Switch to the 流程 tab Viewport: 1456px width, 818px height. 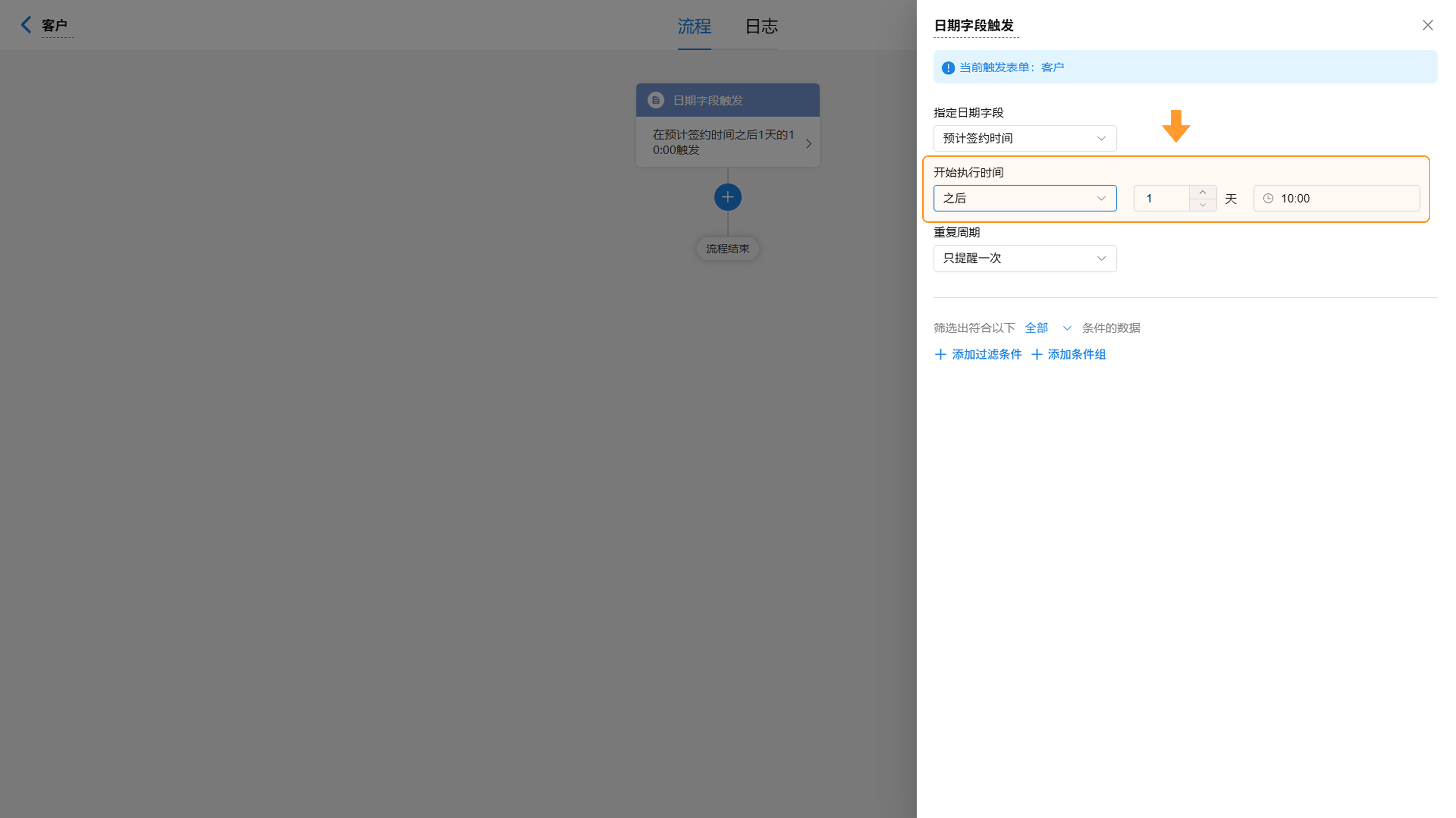point(694,26)
